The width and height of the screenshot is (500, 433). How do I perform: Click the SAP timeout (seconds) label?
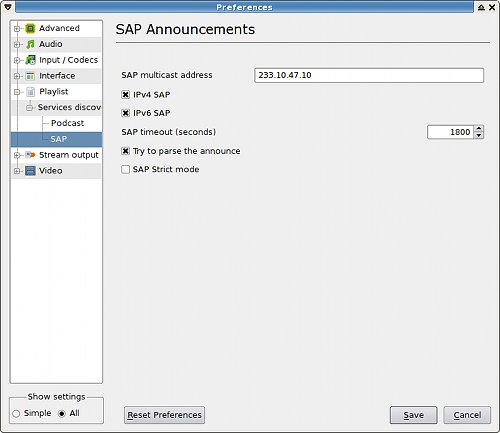(168, 132)
